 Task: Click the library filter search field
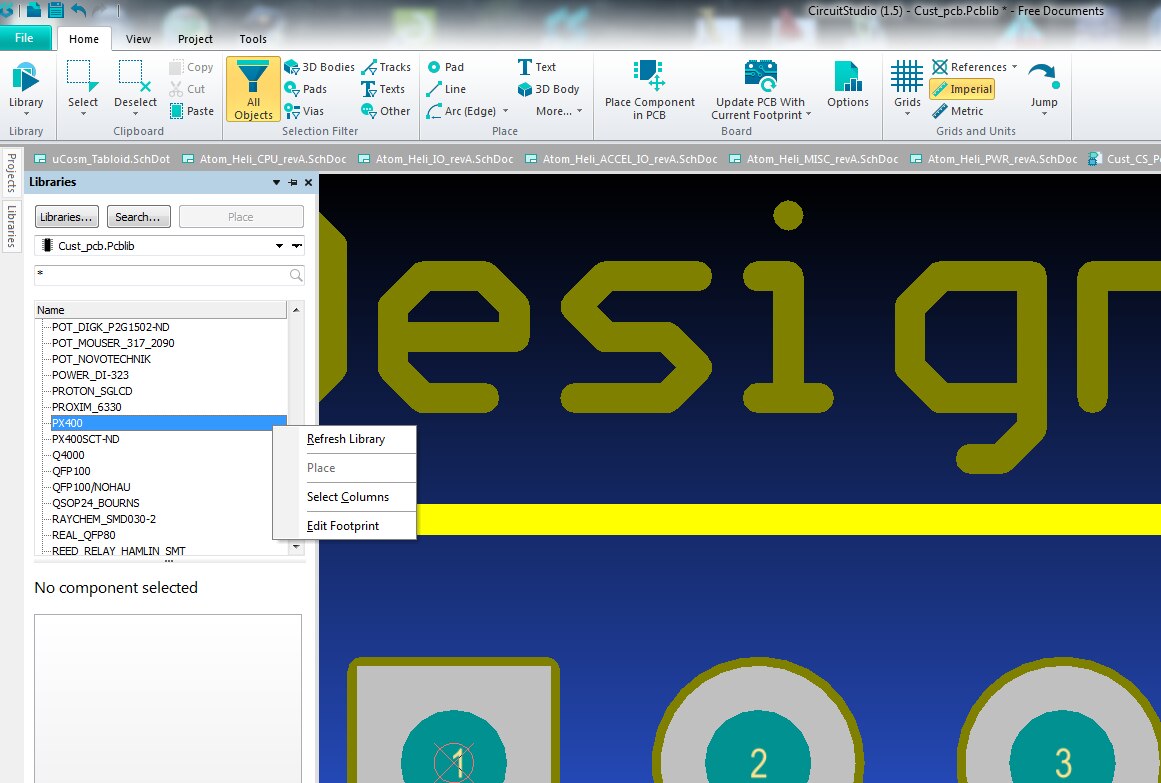(x=160, y=275)
